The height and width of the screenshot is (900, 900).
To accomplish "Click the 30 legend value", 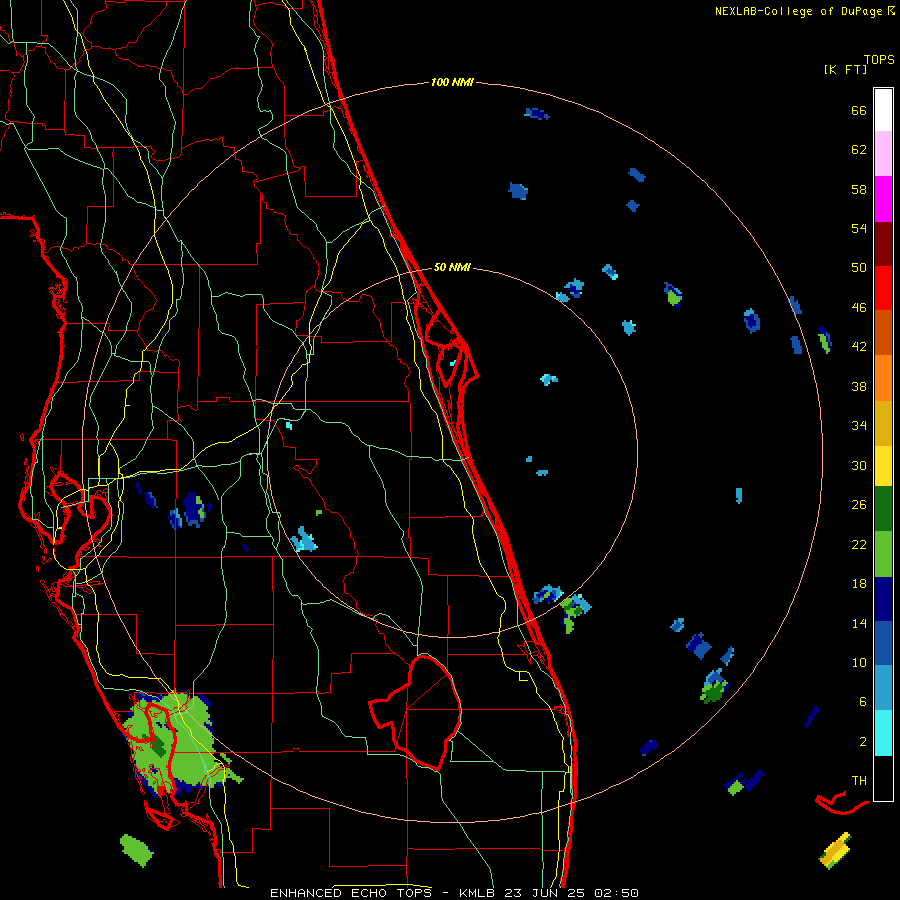I will [x=859, y=465].
